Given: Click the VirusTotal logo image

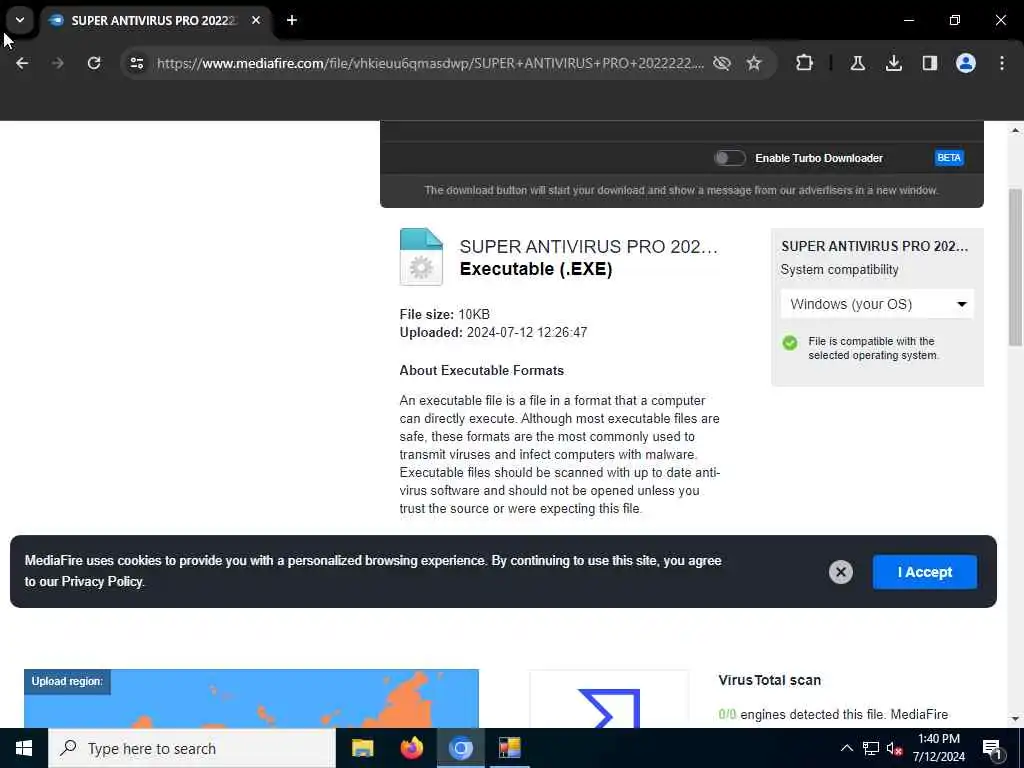Looking at the screenshot, I should pyautogui.click(x=609, y=699).
